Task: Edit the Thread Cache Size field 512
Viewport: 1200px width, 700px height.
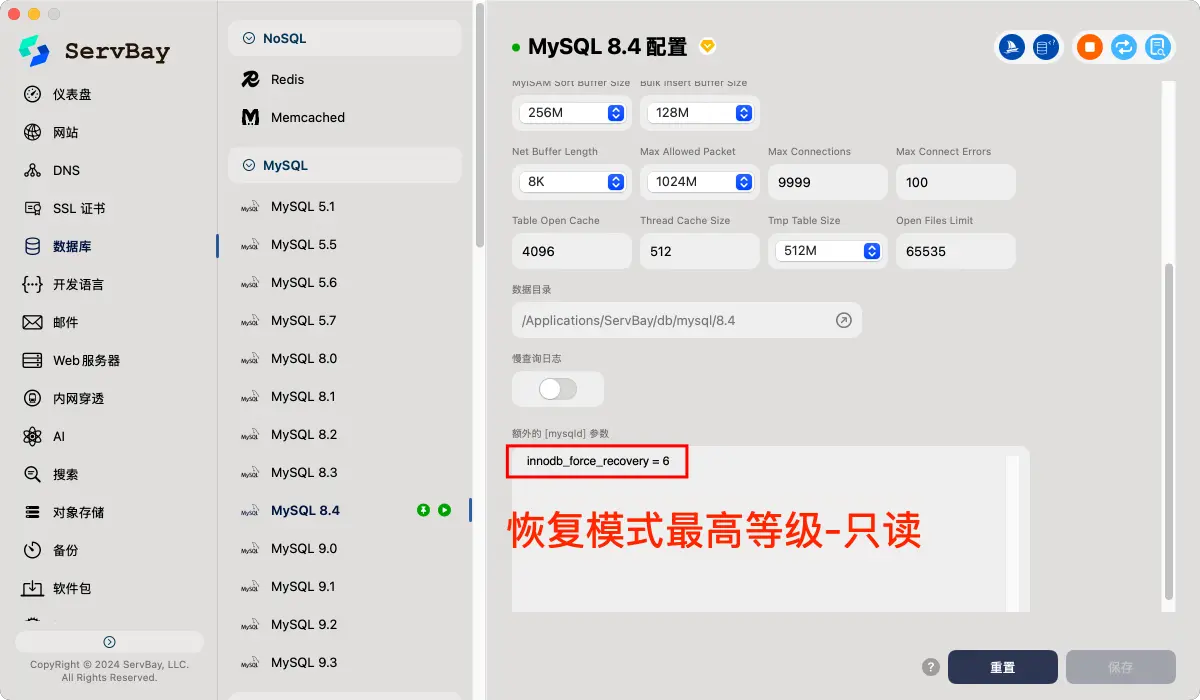Action: 700,251
